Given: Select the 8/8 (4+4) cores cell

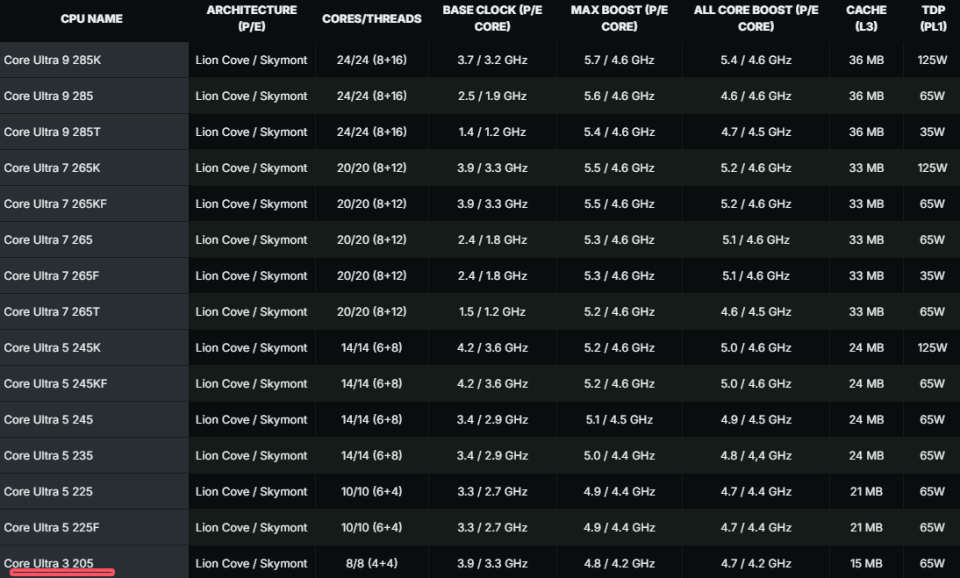Looking at the screenshot, I should pos(371,564).
